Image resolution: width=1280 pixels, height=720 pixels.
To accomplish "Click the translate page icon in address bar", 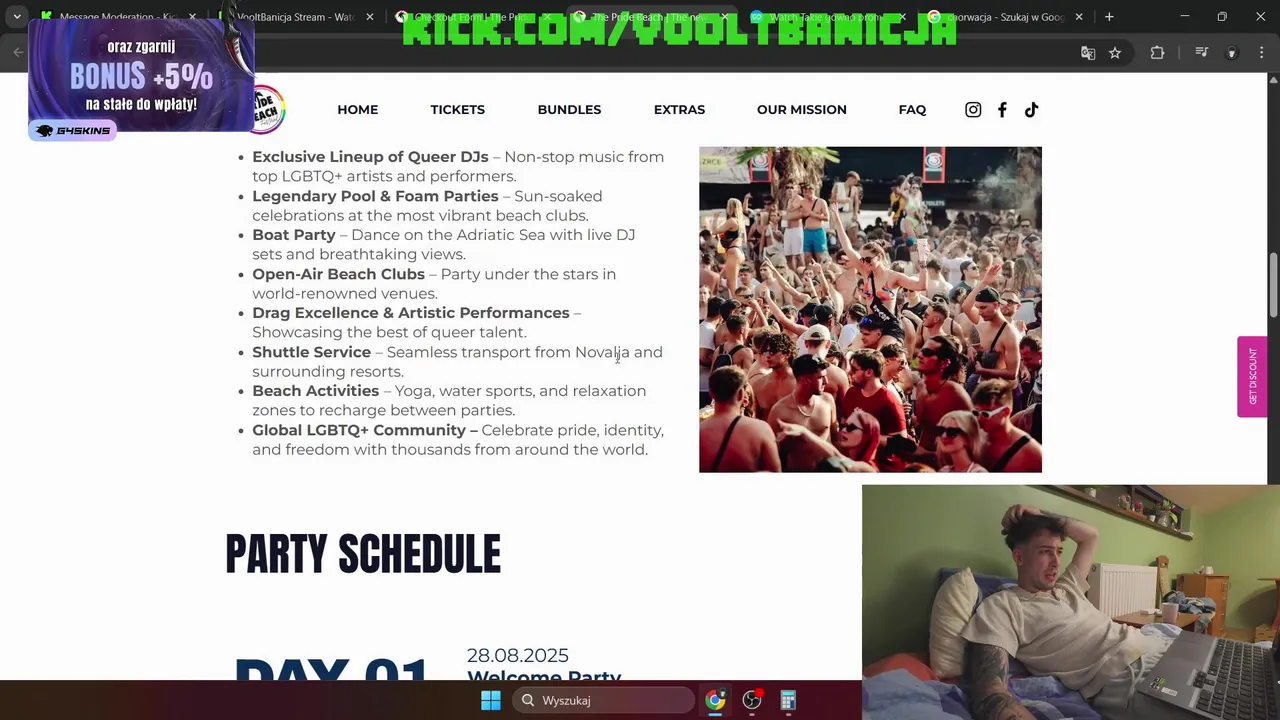I will click(x=1088, y=53).
